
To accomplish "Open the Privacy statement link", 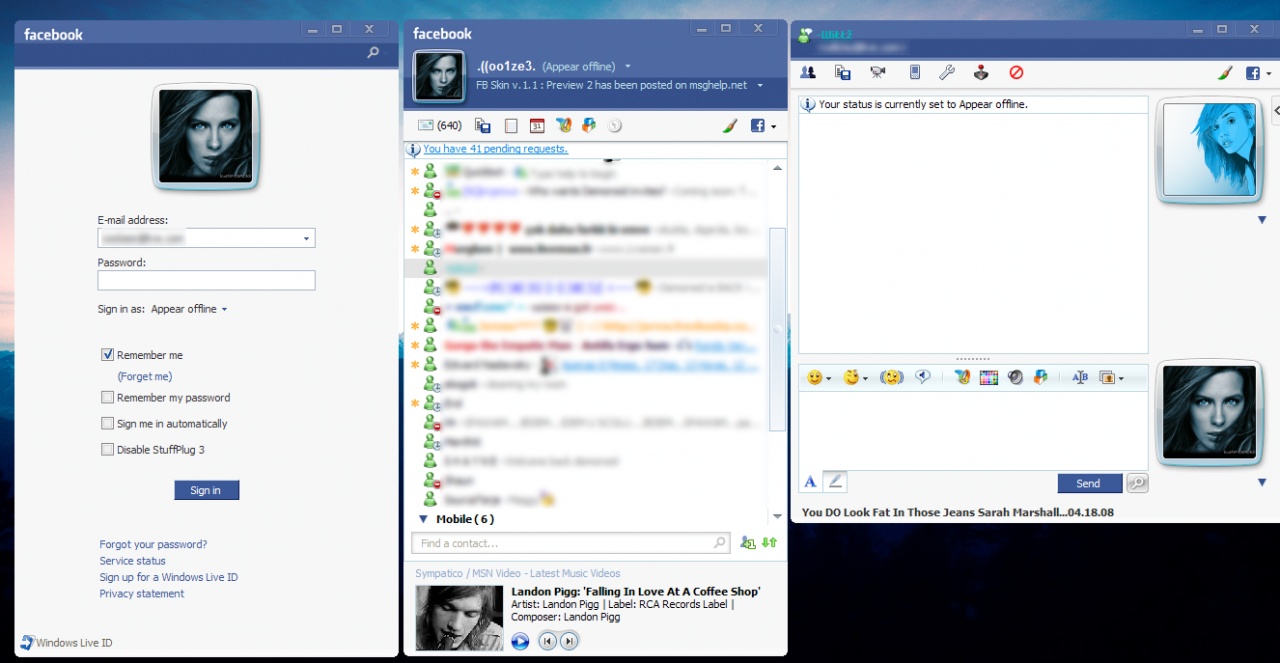I will [142, 594].
